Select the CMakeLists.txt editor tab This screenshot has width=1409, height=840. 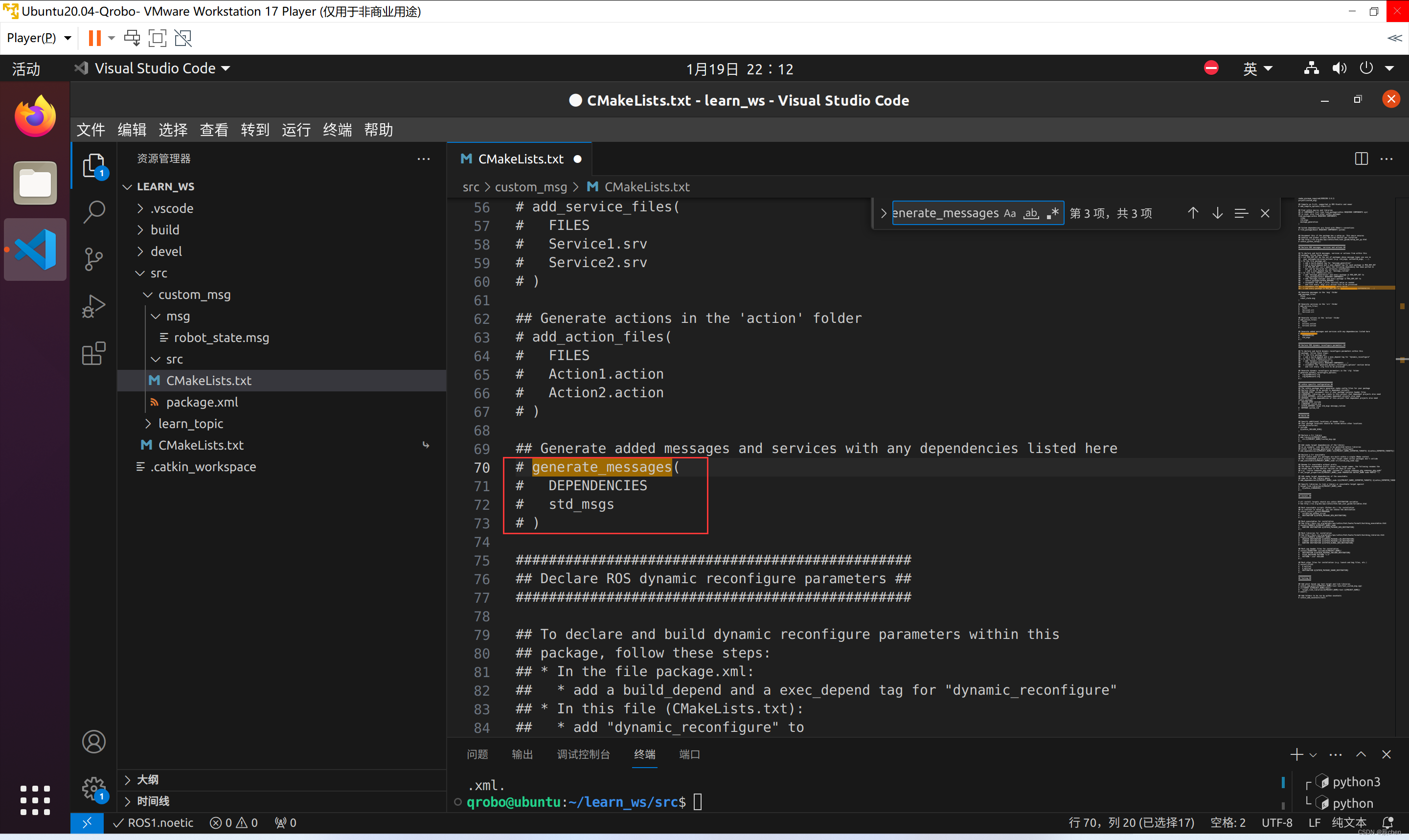[519, 159]
